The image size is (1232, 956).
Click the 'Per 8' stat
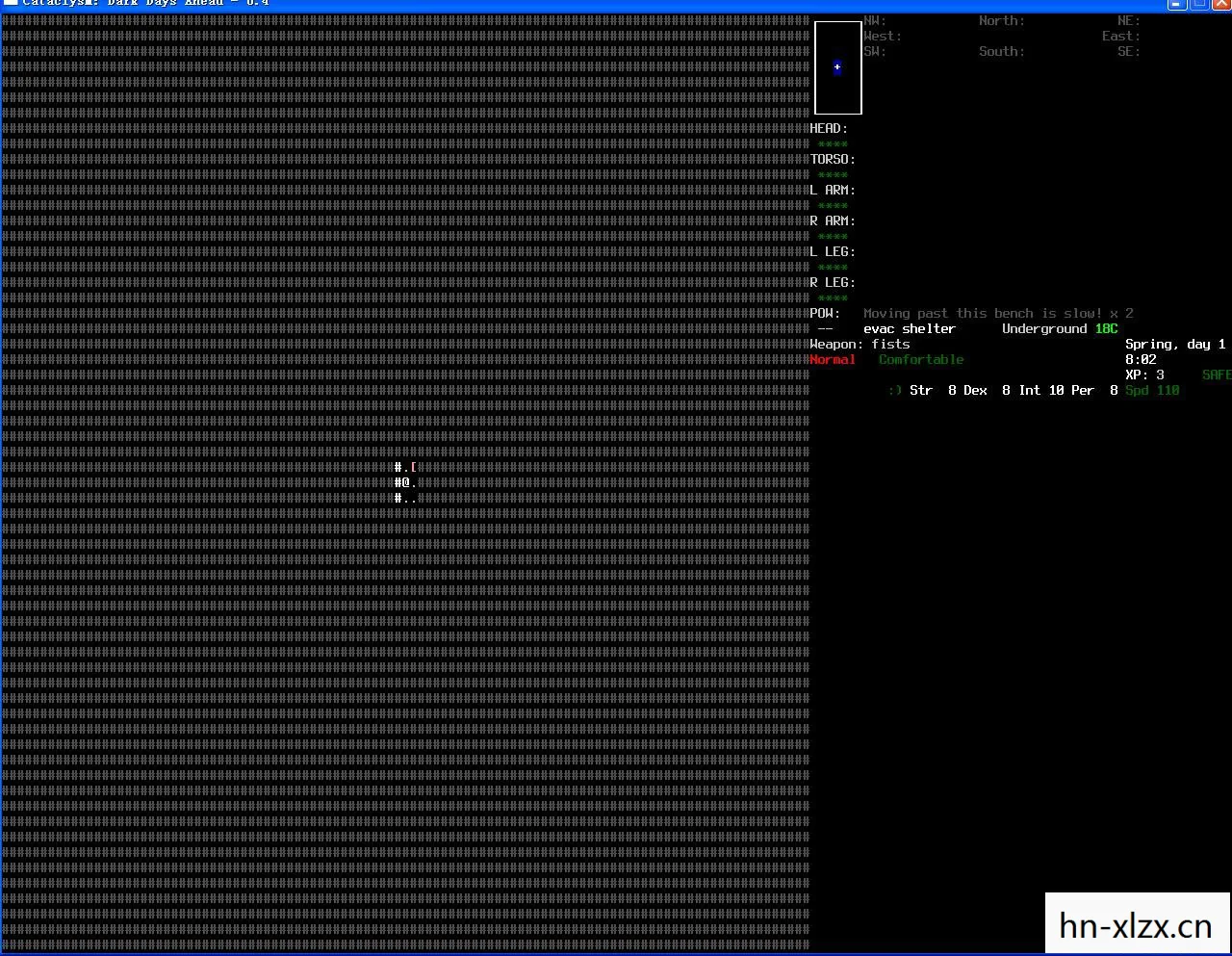coord(1094,390)
